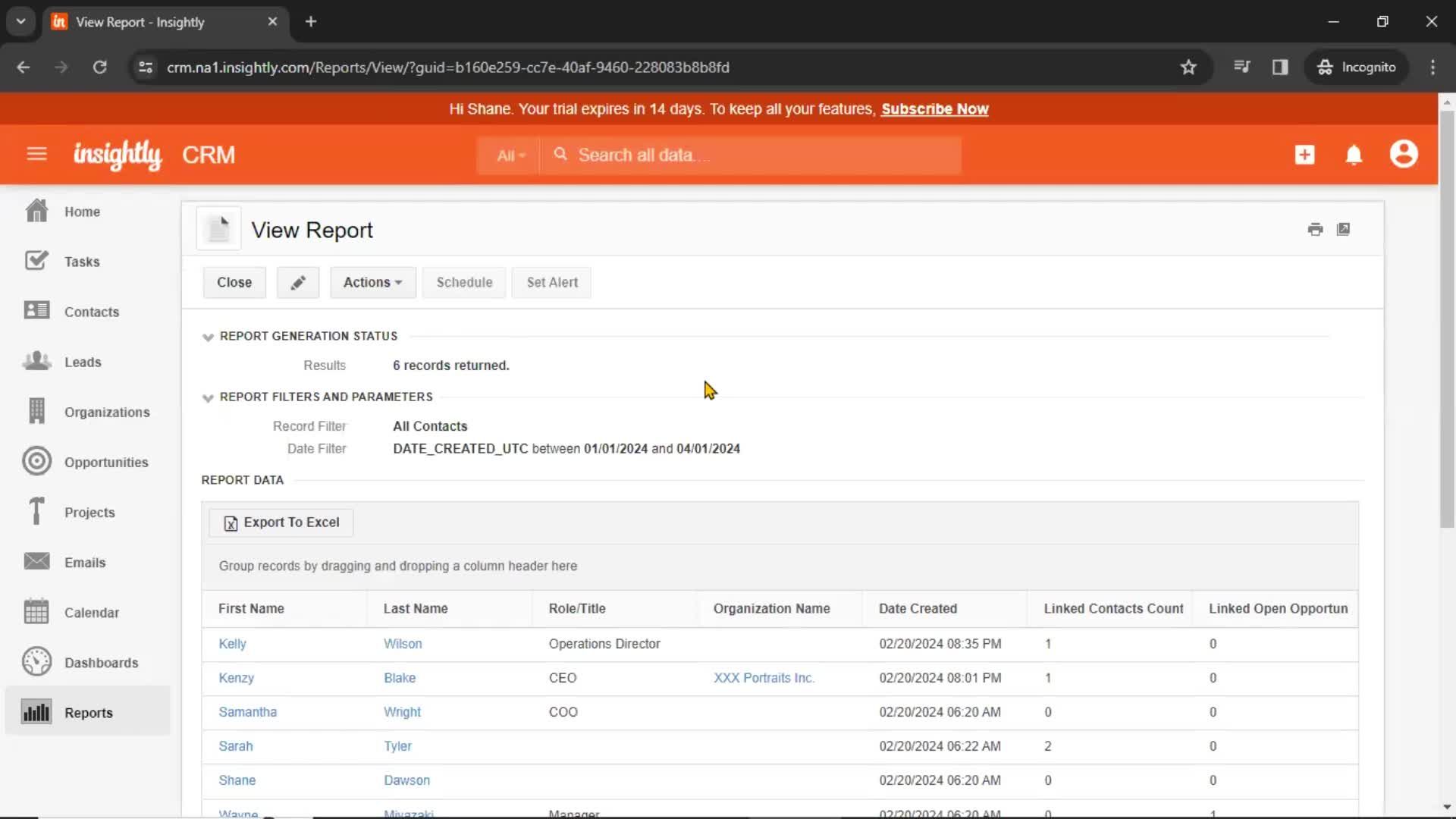Click the Dashboards gauge icon

pos(36,661)
